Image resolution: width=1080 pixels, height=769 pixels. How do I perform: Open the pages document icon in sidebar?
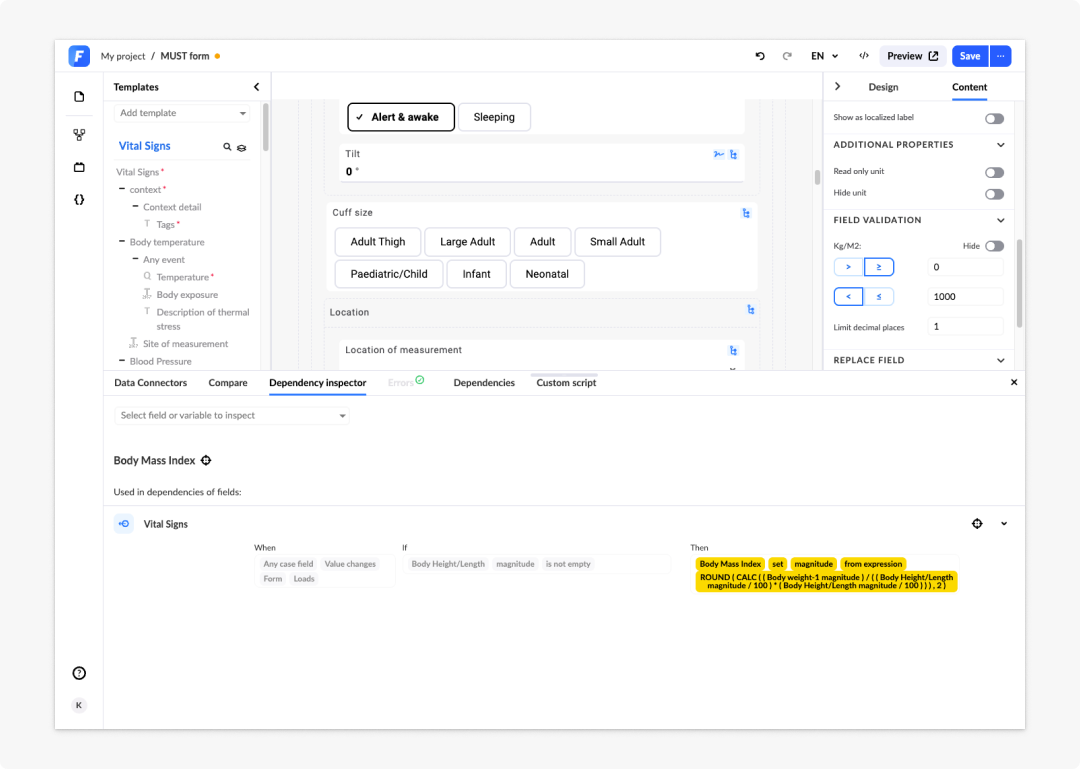coord(79,96)
